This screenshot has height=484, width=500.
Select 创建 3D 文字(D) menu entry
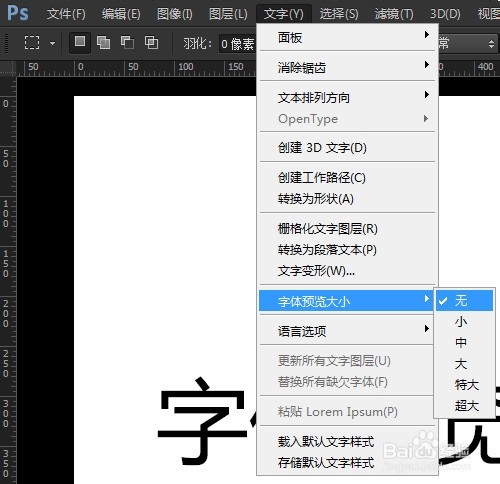coord(347,147)
